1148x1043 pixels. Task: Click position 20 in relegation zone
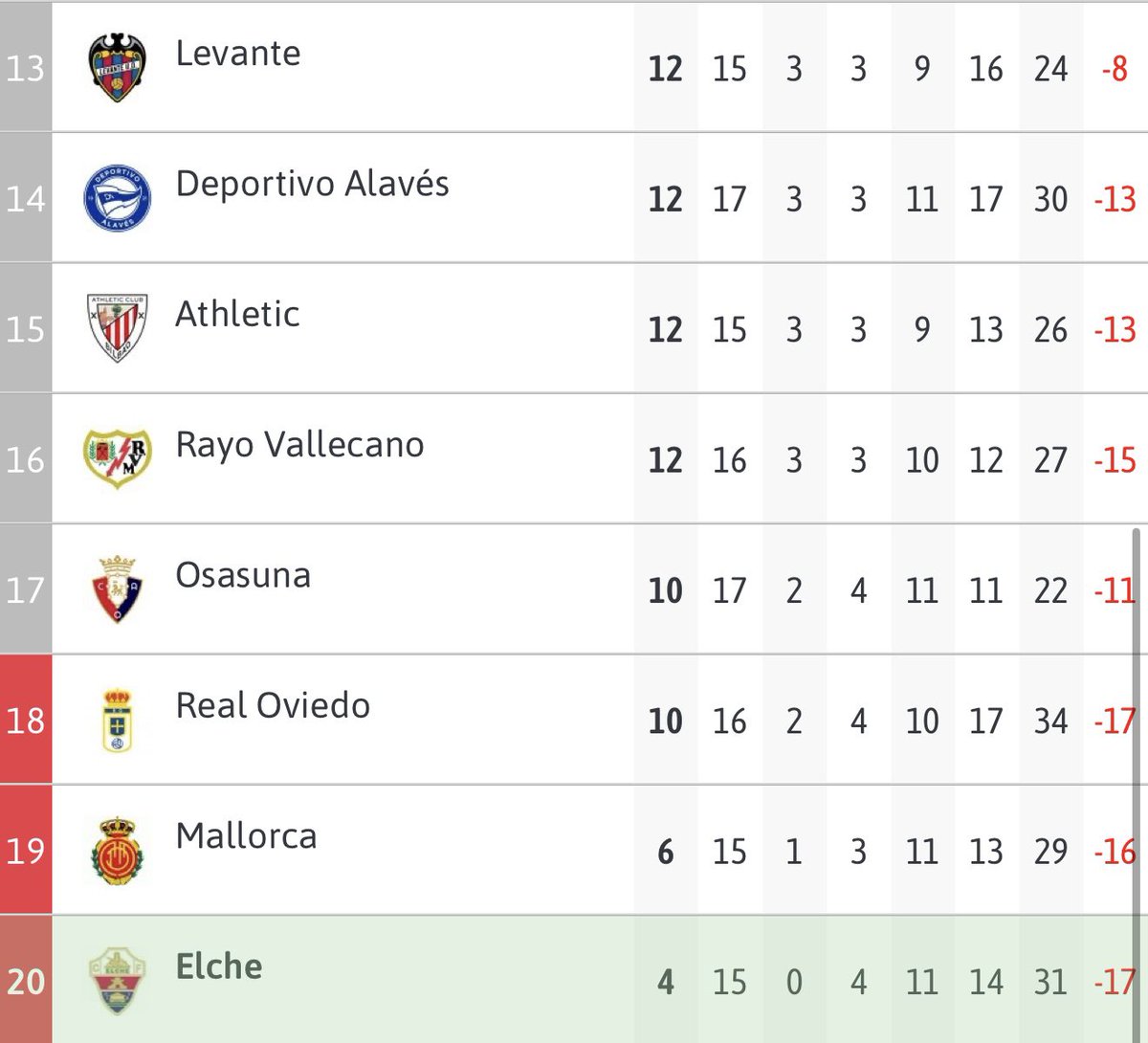click(x=26, y=979)
